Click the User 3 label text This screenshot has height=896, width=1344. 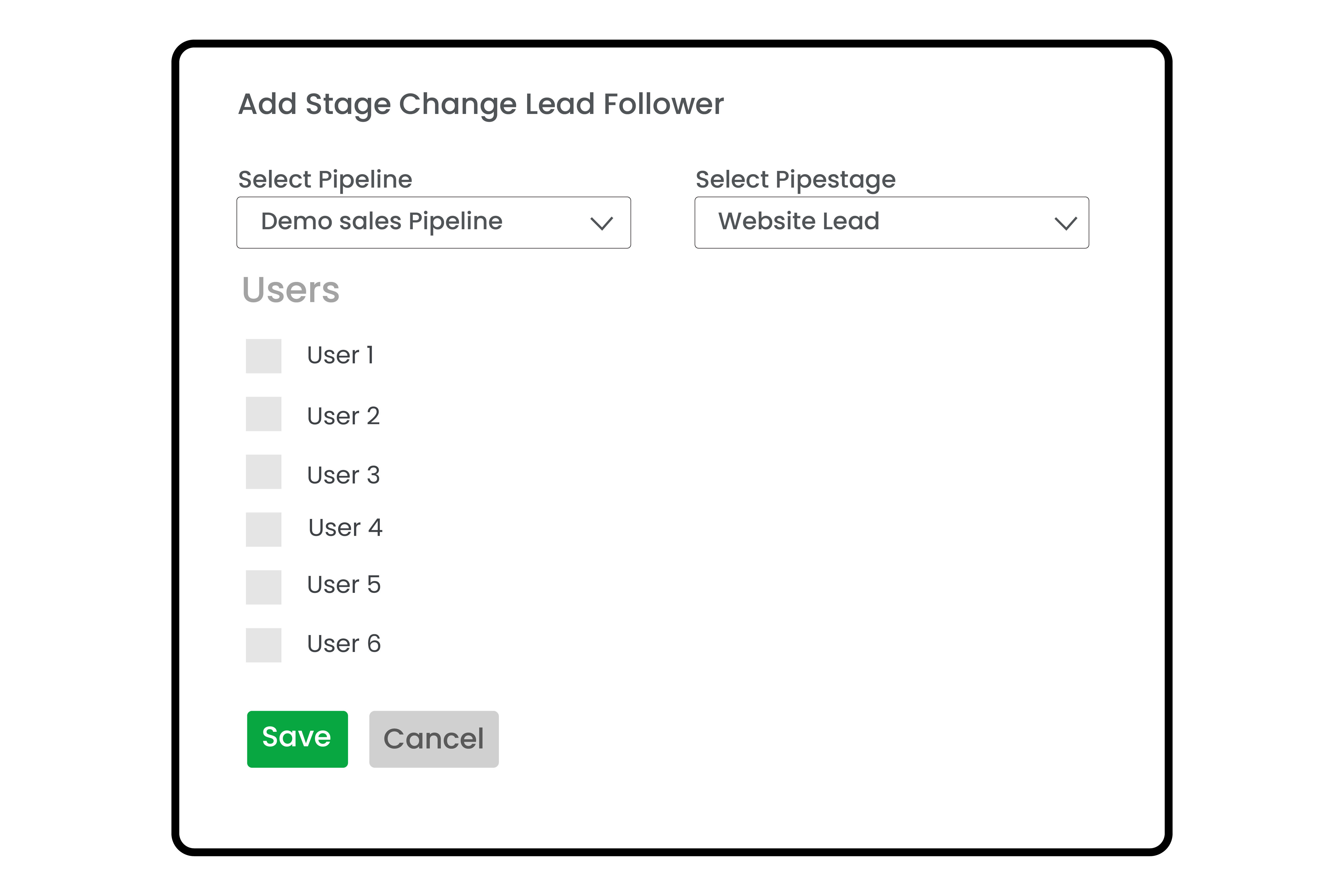[343, 475]
